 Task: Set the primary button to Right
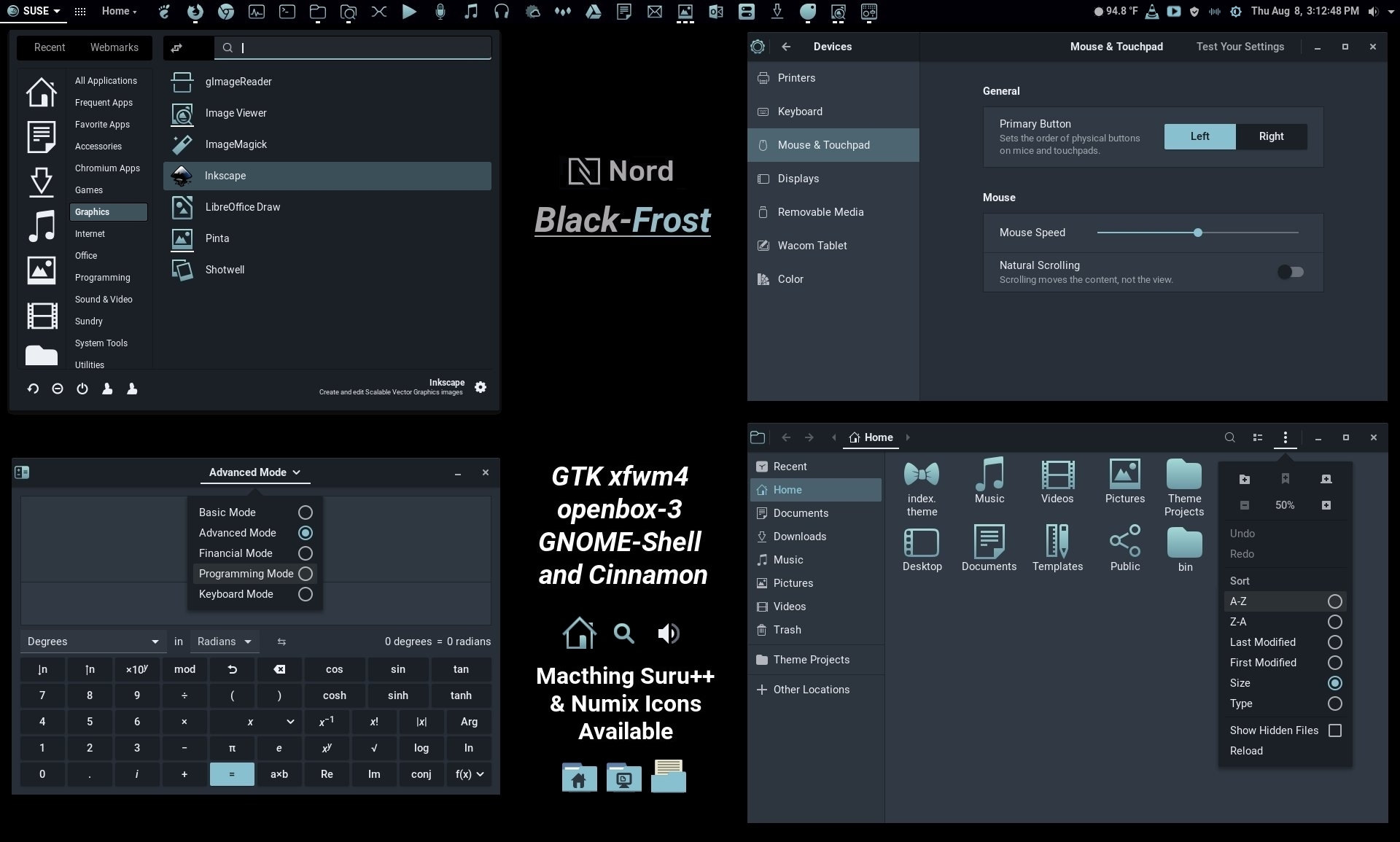1271,136
